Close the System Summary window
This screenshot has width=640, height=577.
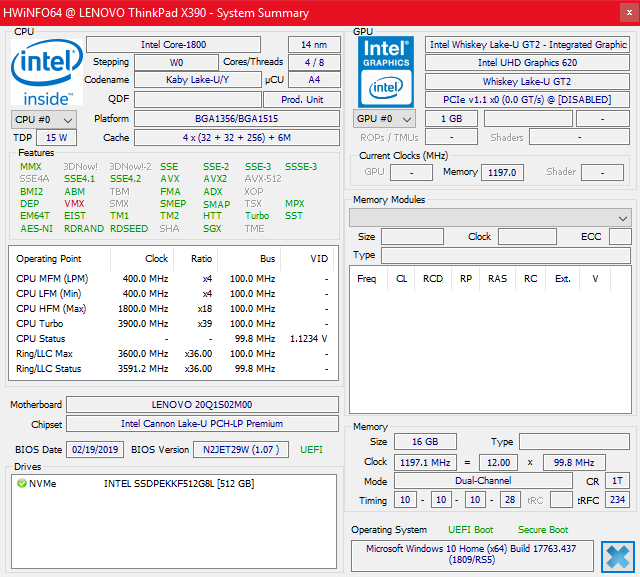[x=629, y=13]
